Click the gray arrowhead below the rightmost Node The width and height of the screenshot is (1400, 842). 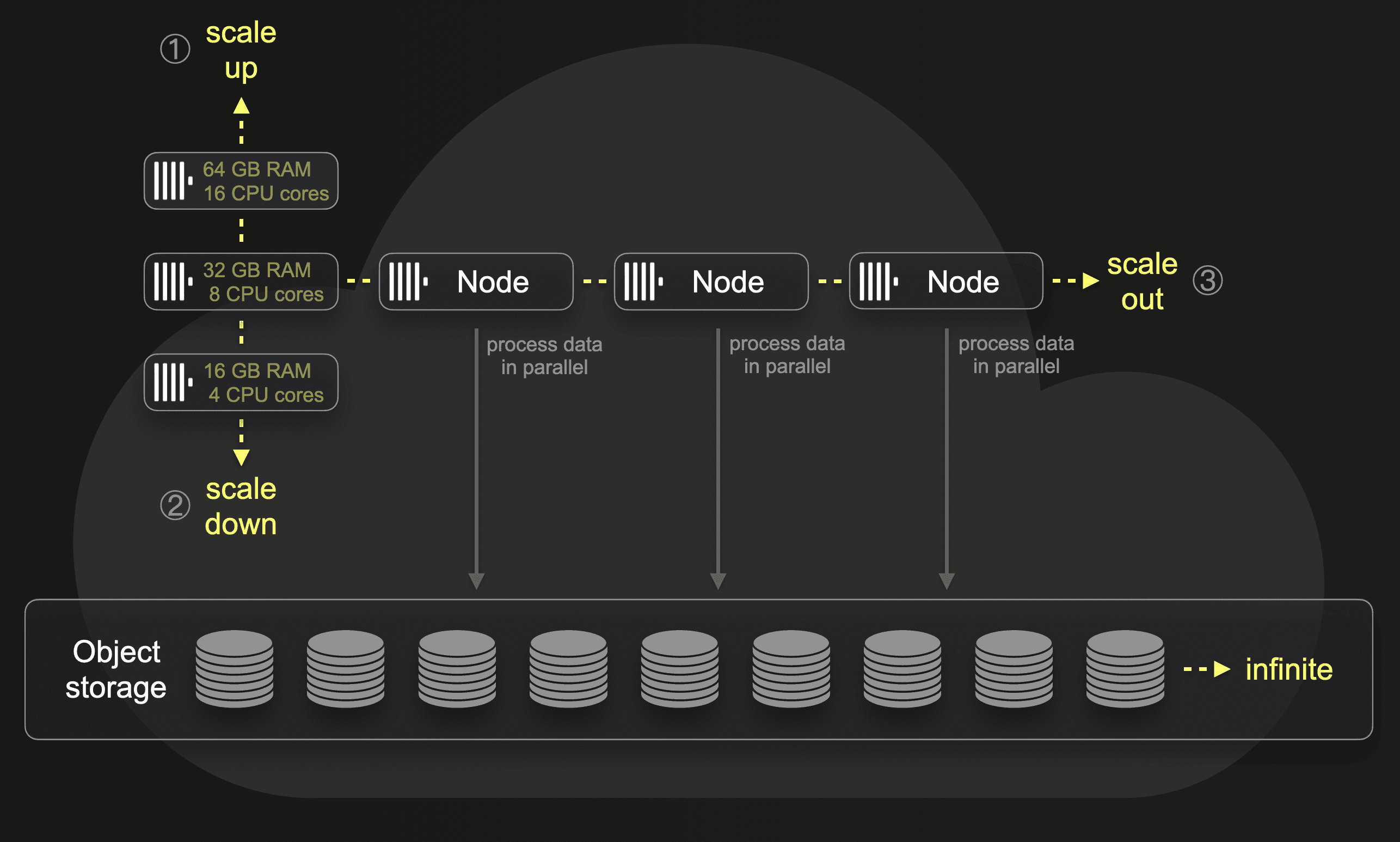pyautogui.click(x=947, y=582)
